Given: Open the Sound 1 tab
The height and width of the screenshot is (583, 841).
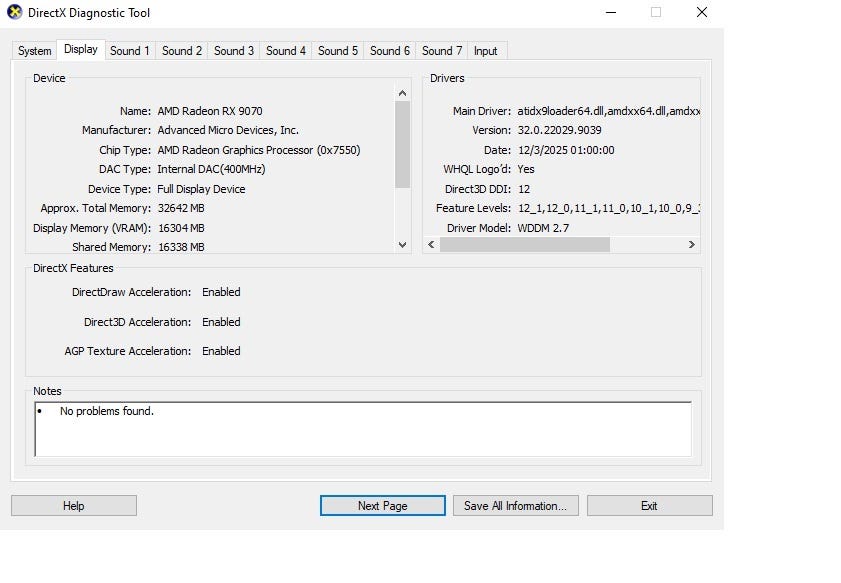Looking at the screenshot, I should [x=130, y=51].
